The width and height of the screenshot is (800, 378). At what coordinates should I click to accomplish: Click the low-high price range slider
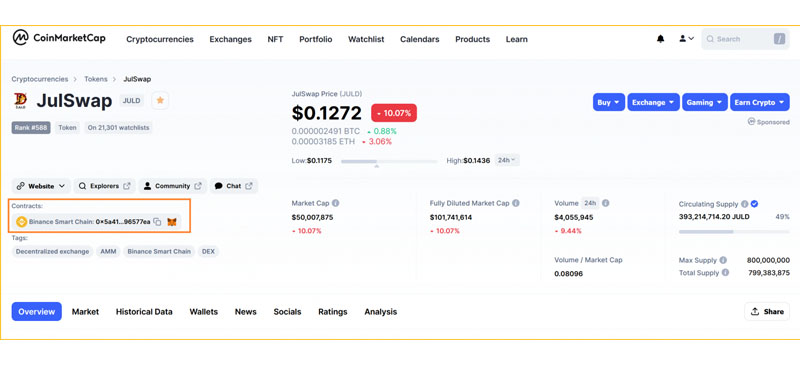(x=389, y=162)
